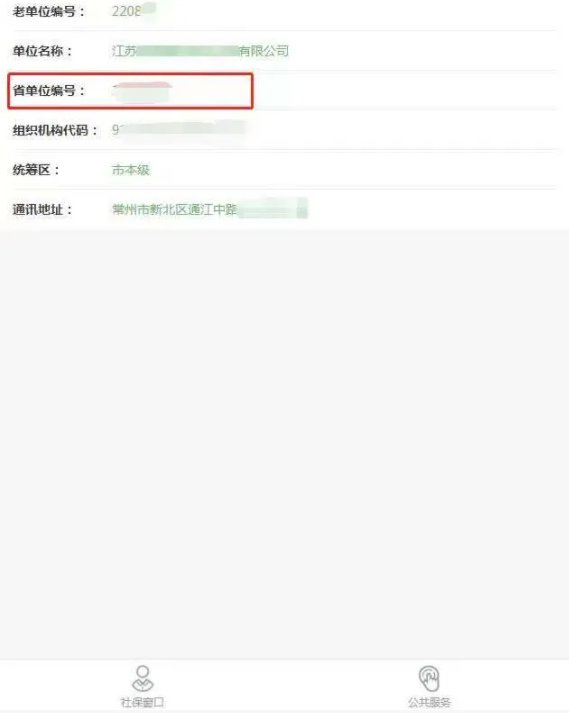Viewport: 569px width, 713px height.
Task: Click the organization code starting with 9
Action: 178,130
